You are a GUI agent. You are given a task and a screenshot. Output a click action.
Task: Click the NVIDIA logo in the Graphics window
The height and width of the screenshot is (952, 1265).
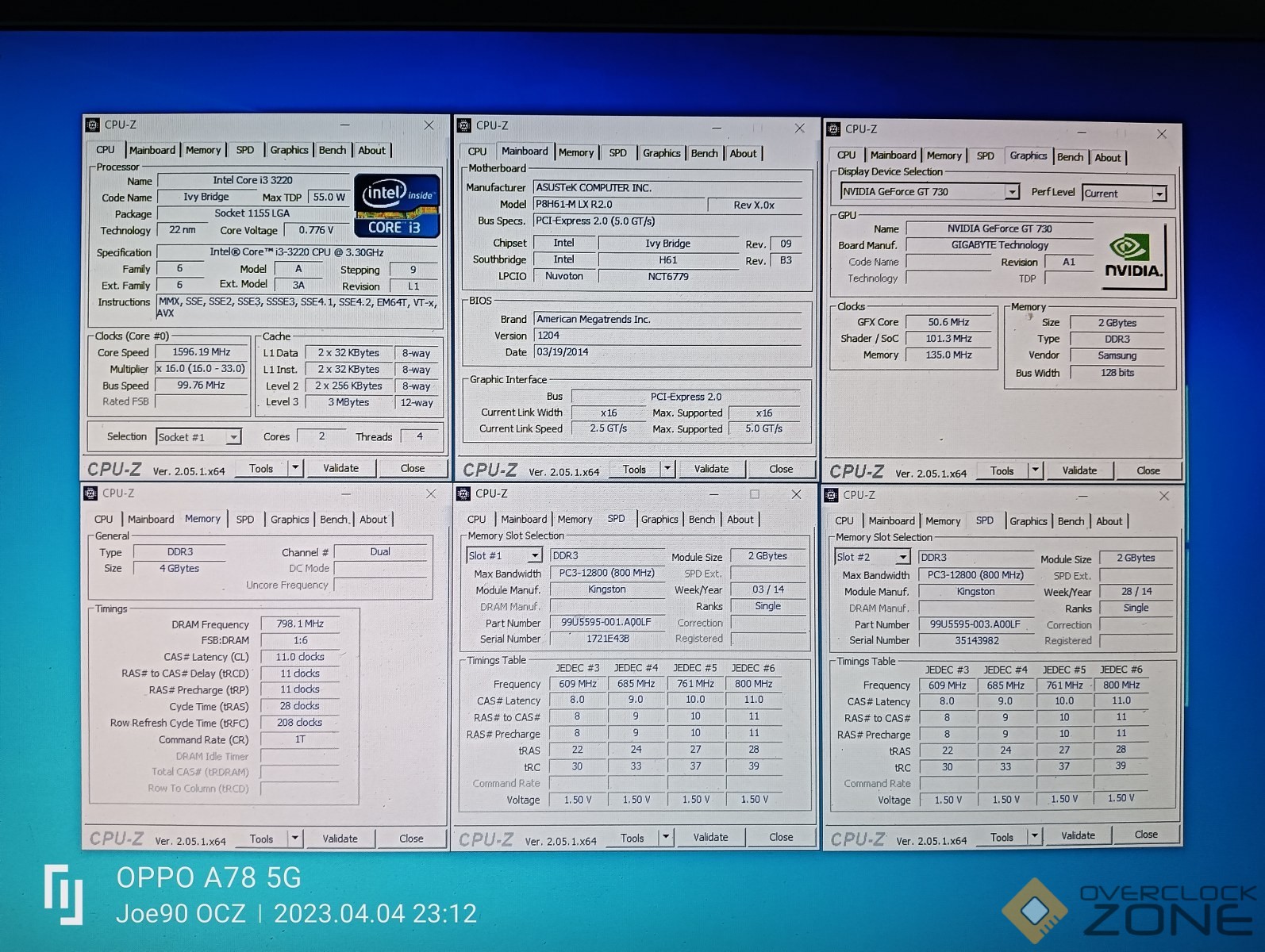1133,256
